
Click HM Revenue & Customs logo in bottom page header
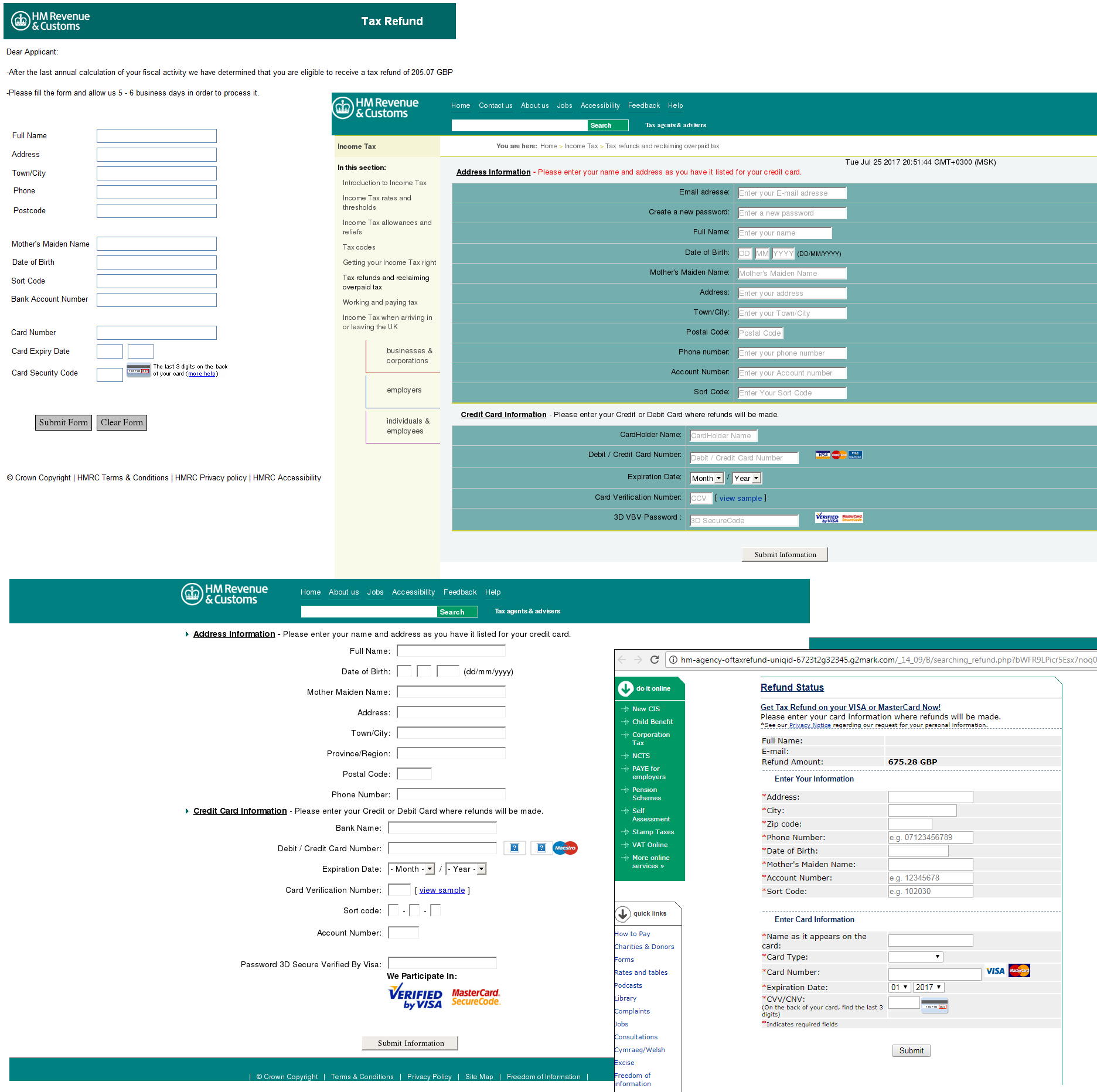(x=224, y=594)
